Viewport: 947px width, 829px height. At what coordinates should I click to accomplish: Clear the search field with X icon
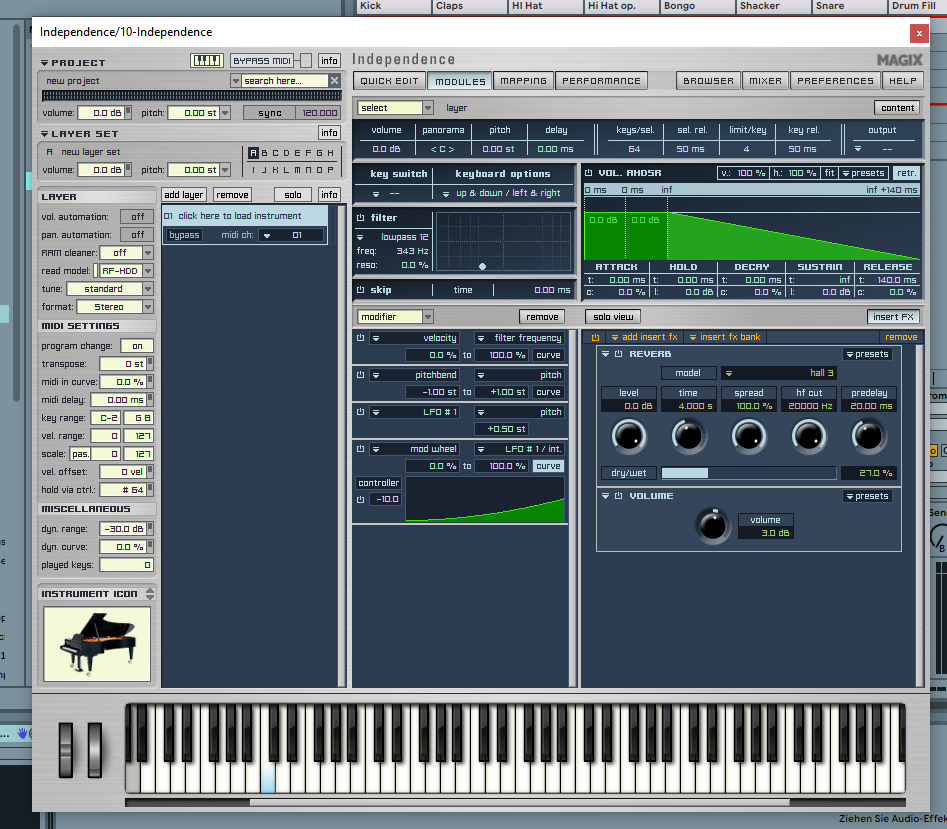pyautogui.click(x=335, y=80)
